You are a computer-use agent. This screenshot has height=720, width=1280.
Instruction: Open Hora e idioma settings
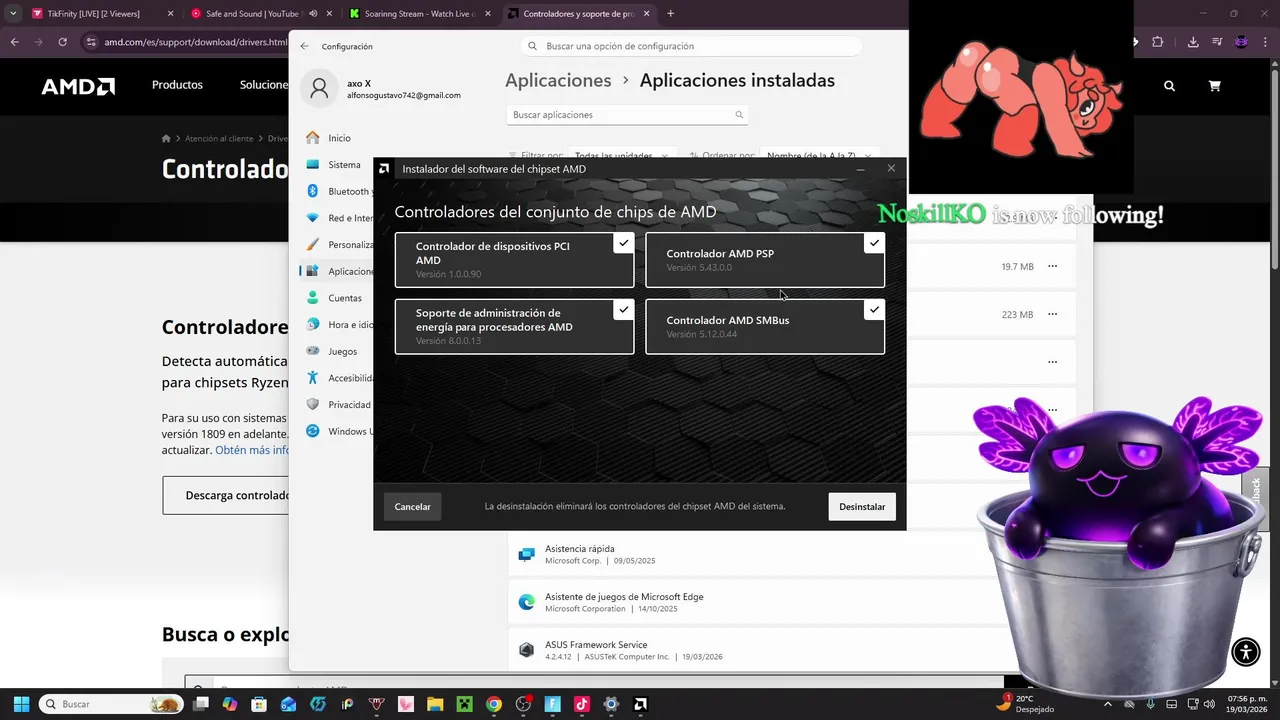tap(335, 325)
